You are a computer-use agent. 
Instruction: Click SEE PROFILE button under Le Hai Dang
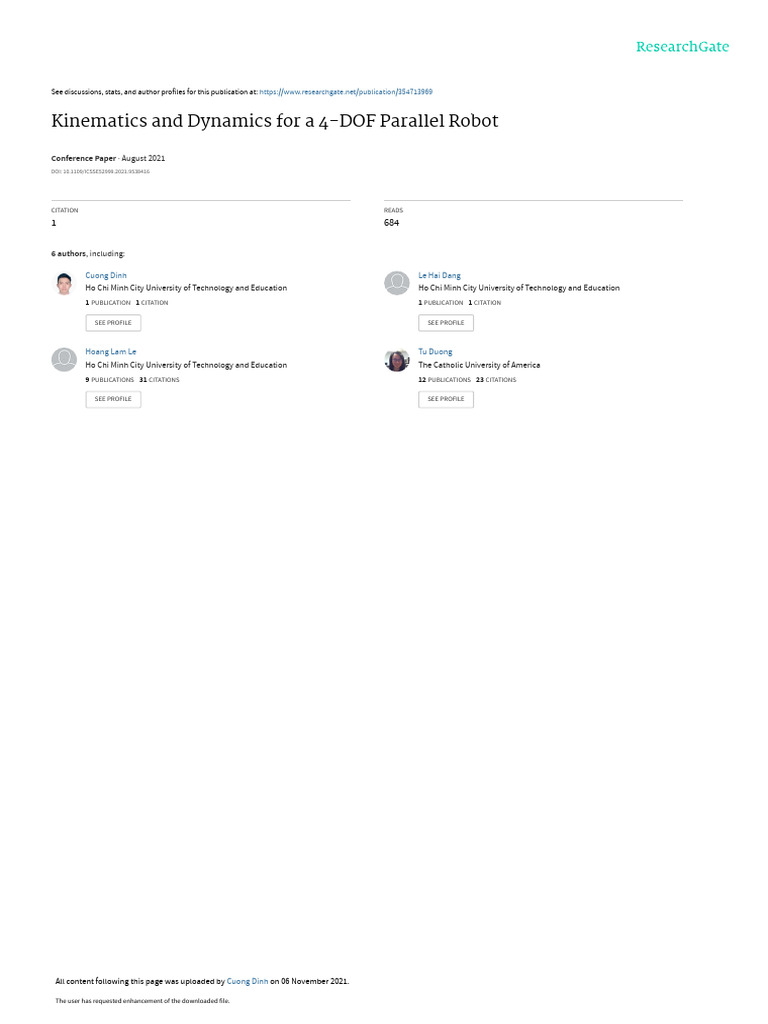click(446, 323)
